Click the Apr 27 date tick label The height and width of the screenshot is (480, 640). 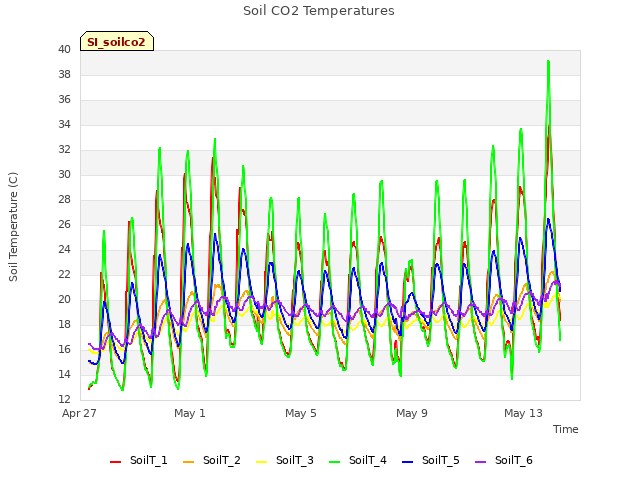click(x=79, y=413)
